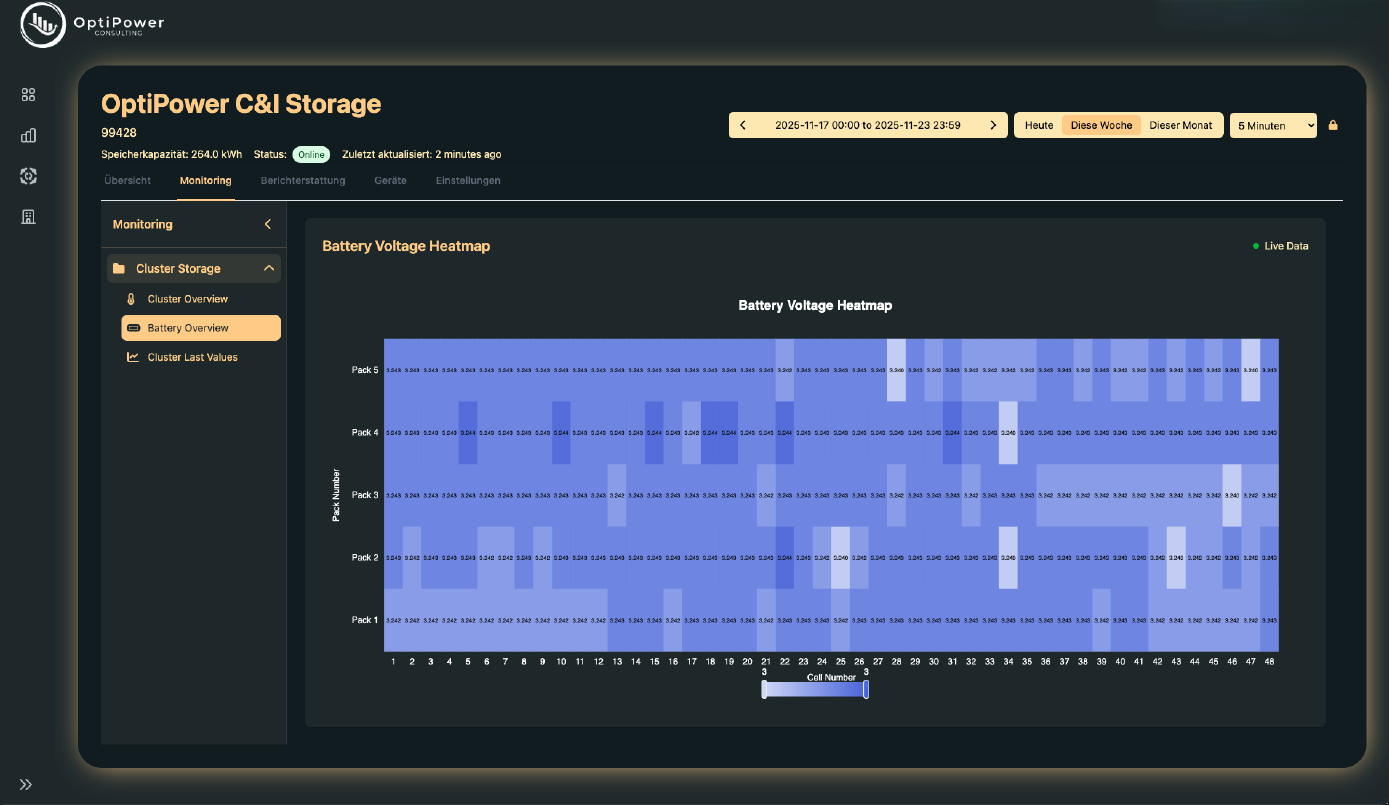Go to previous date range arrow

point(743,125)
